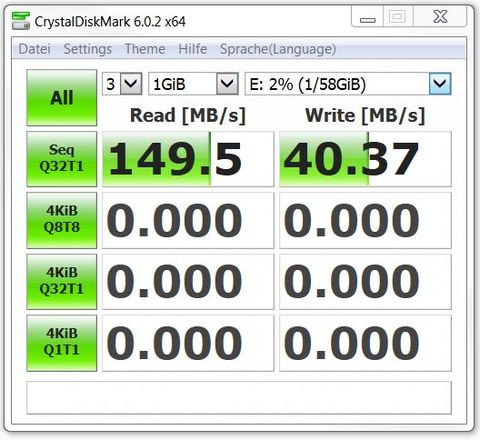
Task: Open the Sprache(Language) menu
Action: (x=278, y=49)
